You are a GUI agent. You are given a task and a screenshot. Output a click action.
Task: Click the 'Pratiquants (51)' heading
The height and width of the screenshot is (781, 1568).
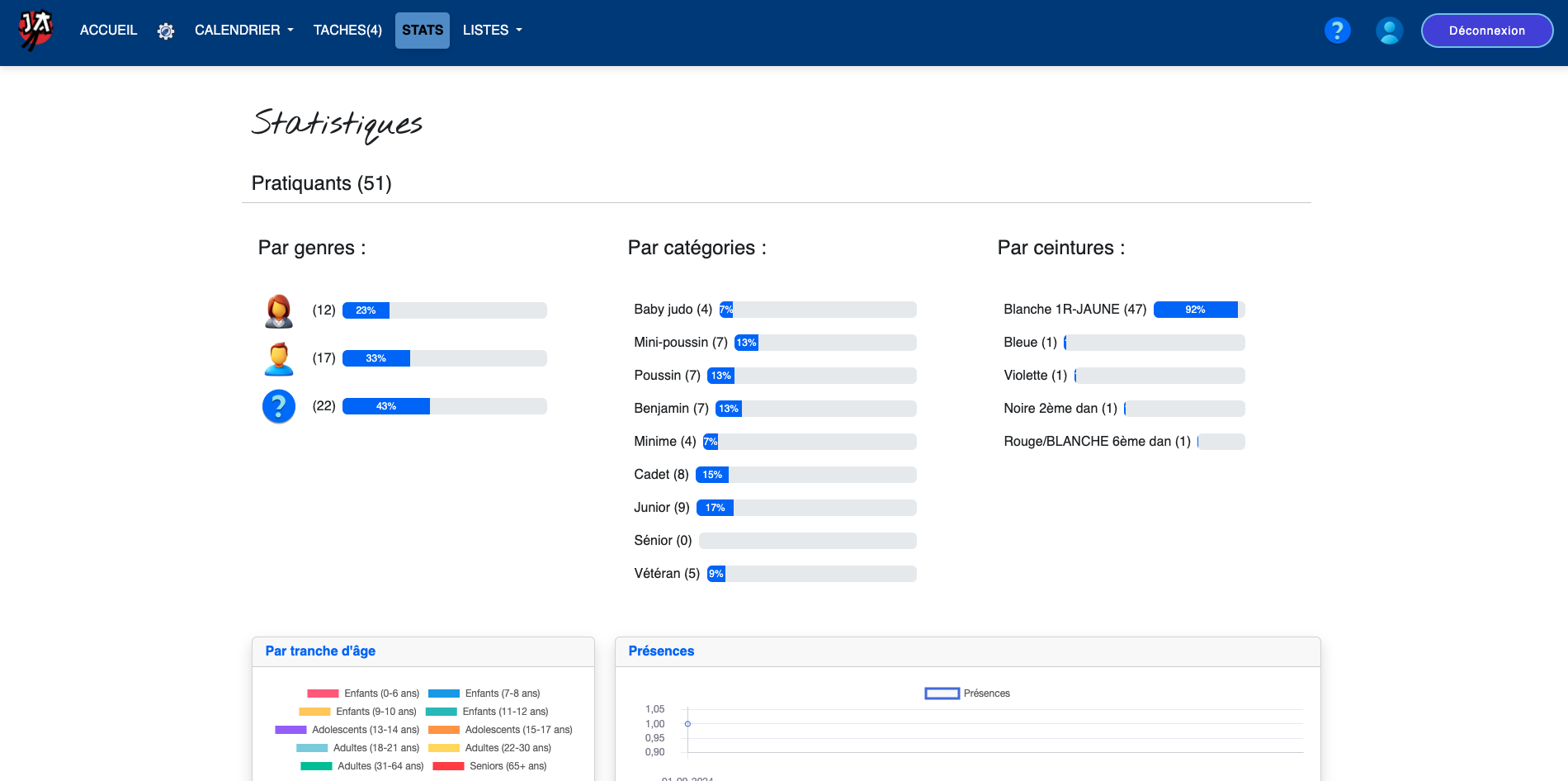pyautogui.click(x=322, y=183)
